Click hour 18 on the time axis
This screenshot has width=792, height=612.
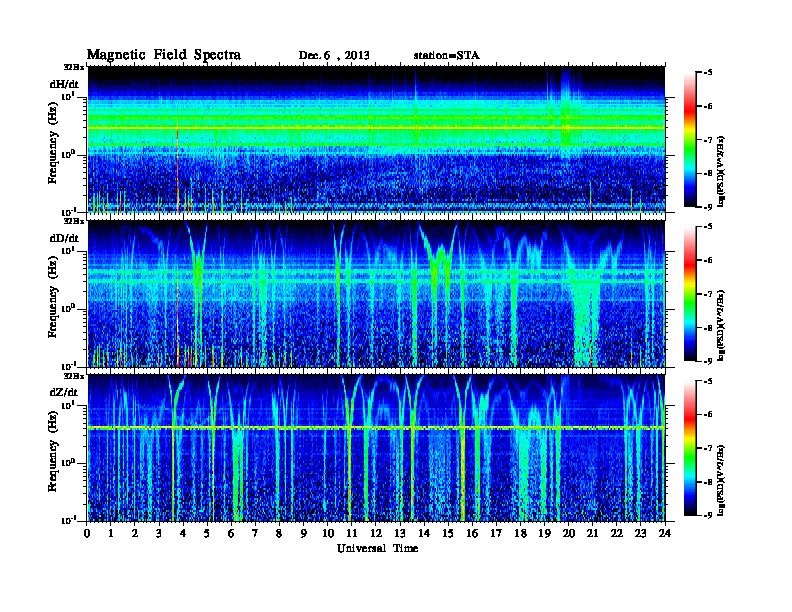click(x=520, y=534)
